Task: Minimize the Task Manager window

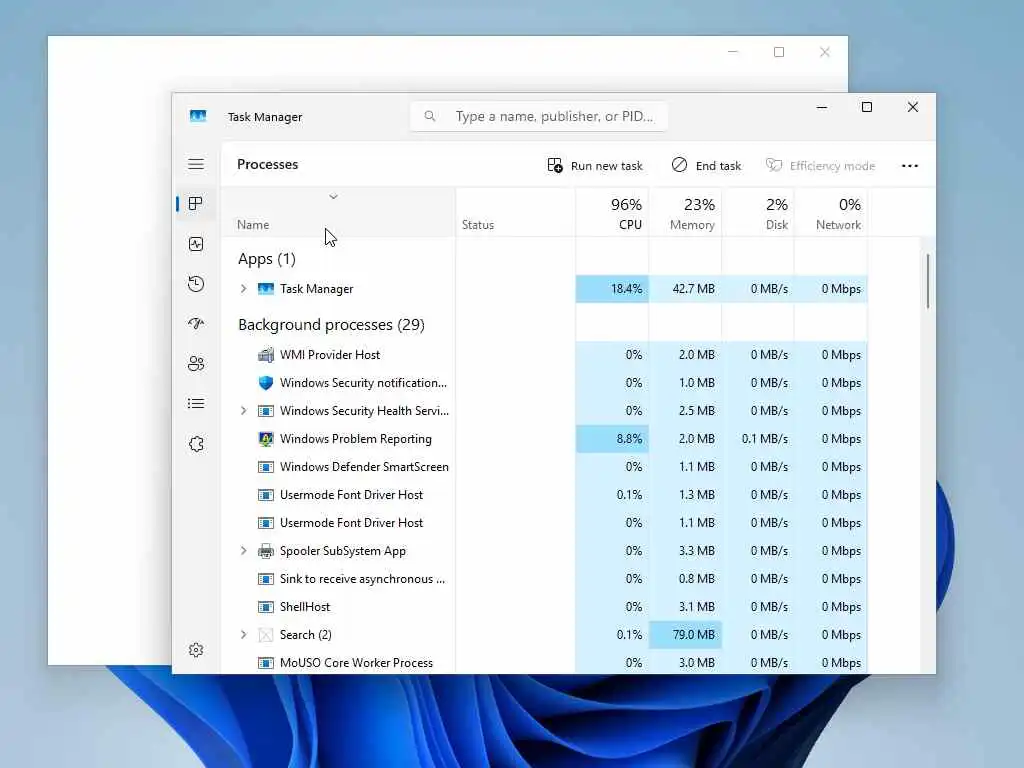Action: (822, 107)
